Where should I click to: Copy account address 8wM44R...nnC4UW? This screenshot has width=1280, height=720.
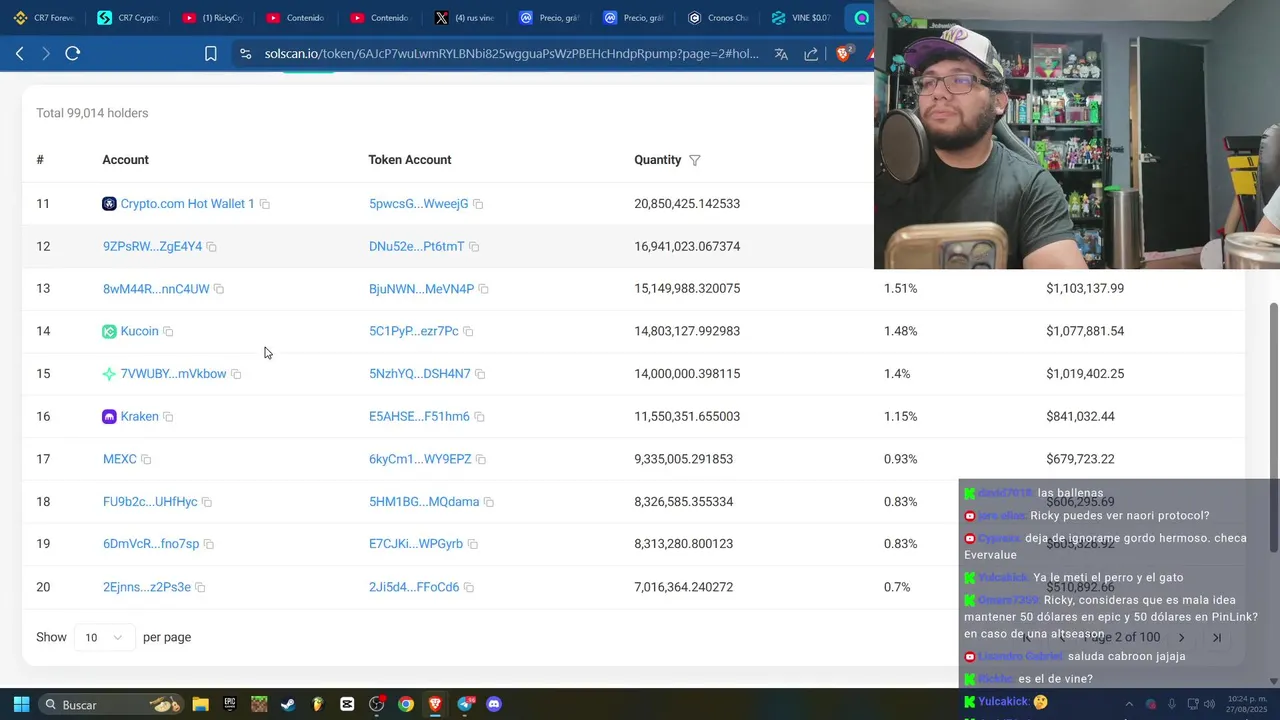(219, 289)
